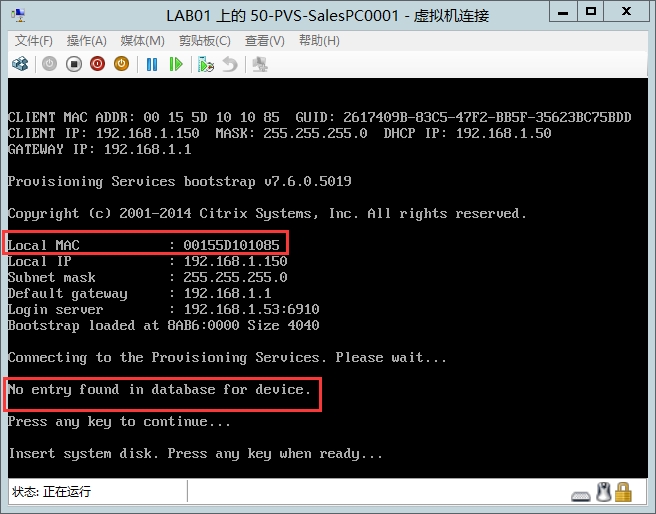Click the Ctrl+Alt+Delete toolbar icon
This screenshot has width=656, height=514.
click(20, 64)
